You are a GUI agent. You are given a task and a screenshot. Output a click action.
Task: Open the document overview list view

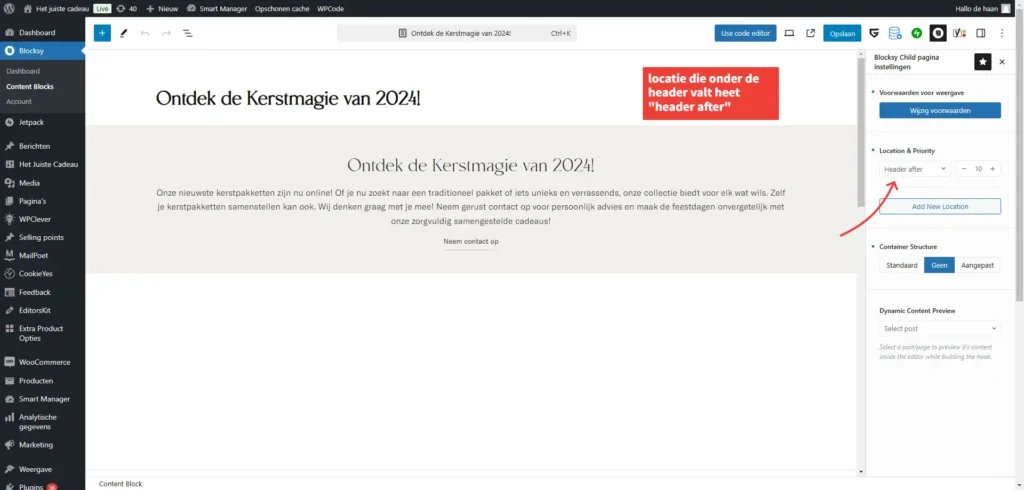tap(187, 33)
